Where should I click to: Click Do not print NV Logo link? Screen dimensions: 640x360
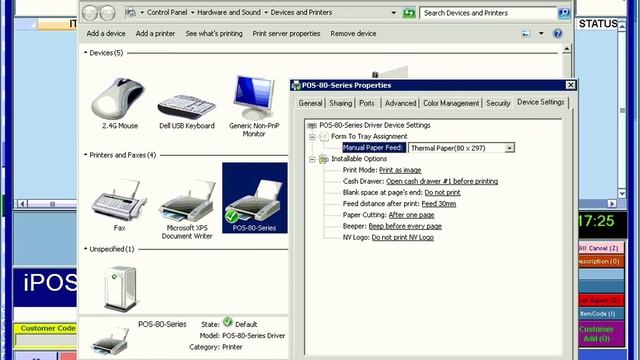(x=402, y=238)
